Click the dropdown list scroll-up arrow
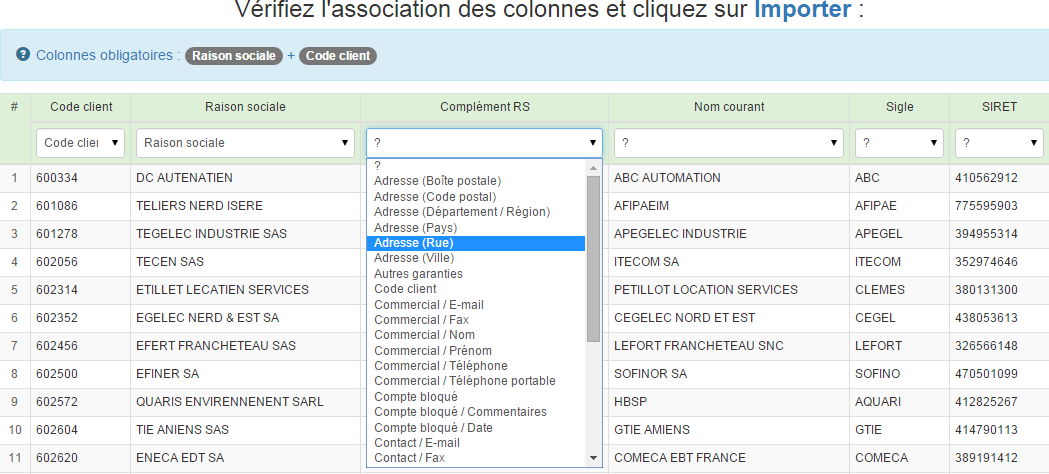Screen dimensions: 1049x474 593,167
